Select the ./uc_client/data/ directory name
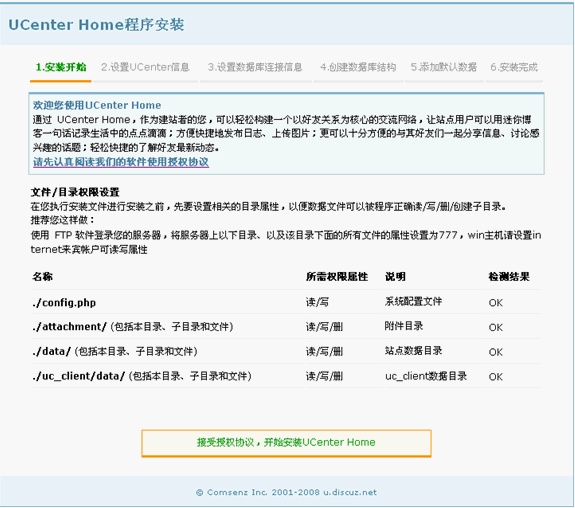The width and height of the screenshot is (575, 508). coord(79,376)
